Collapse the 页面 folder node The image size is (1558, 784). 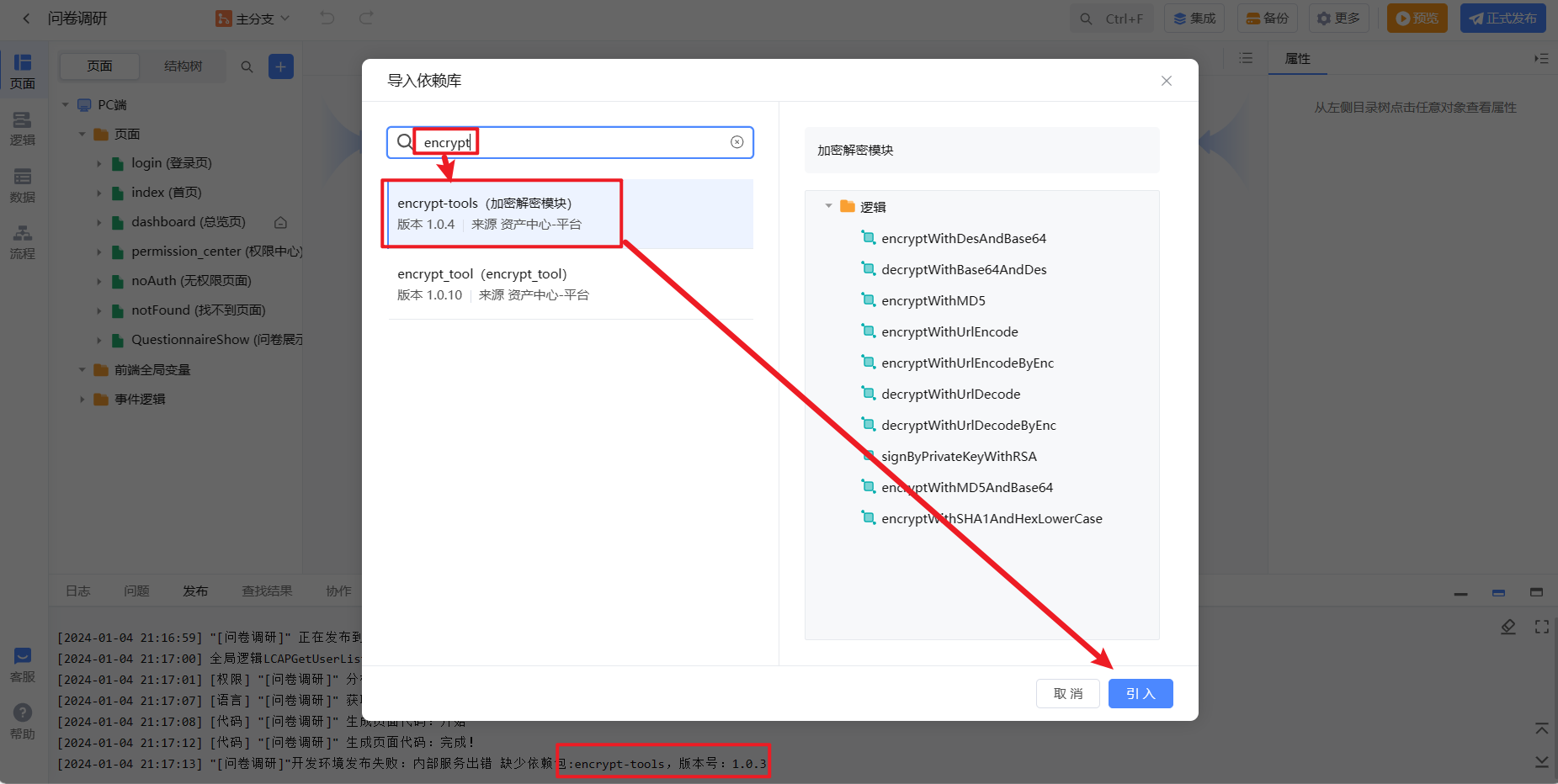coord(82,135)
